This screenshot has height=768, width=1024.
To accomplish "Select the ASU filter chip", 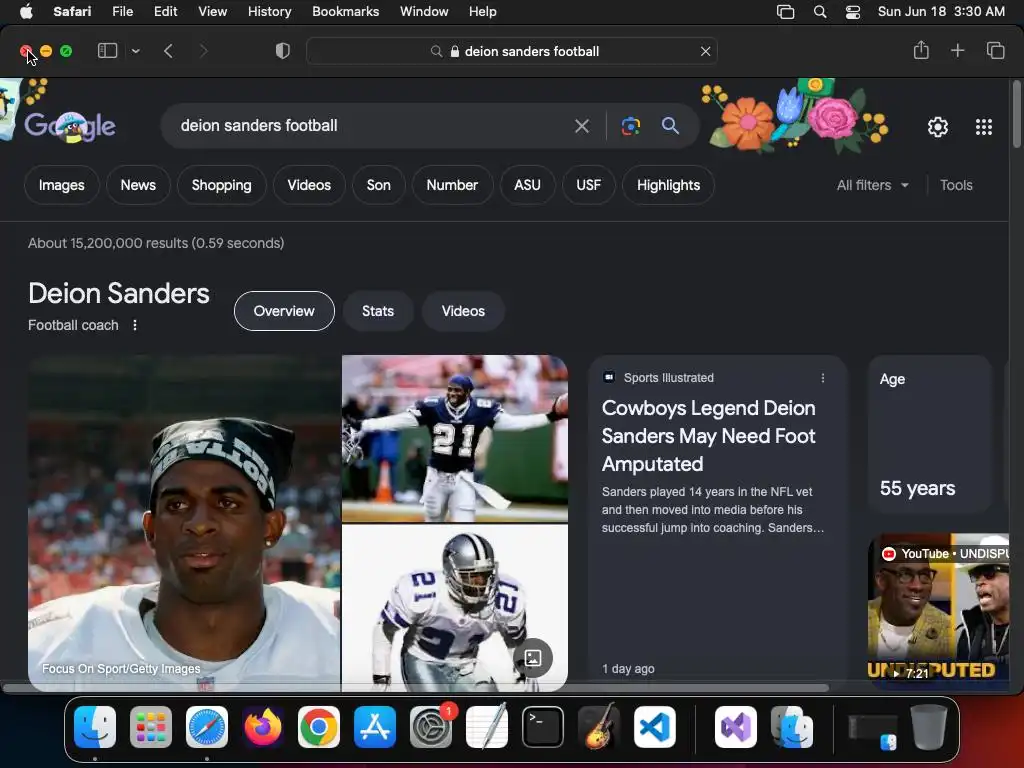I will [527, 185].
